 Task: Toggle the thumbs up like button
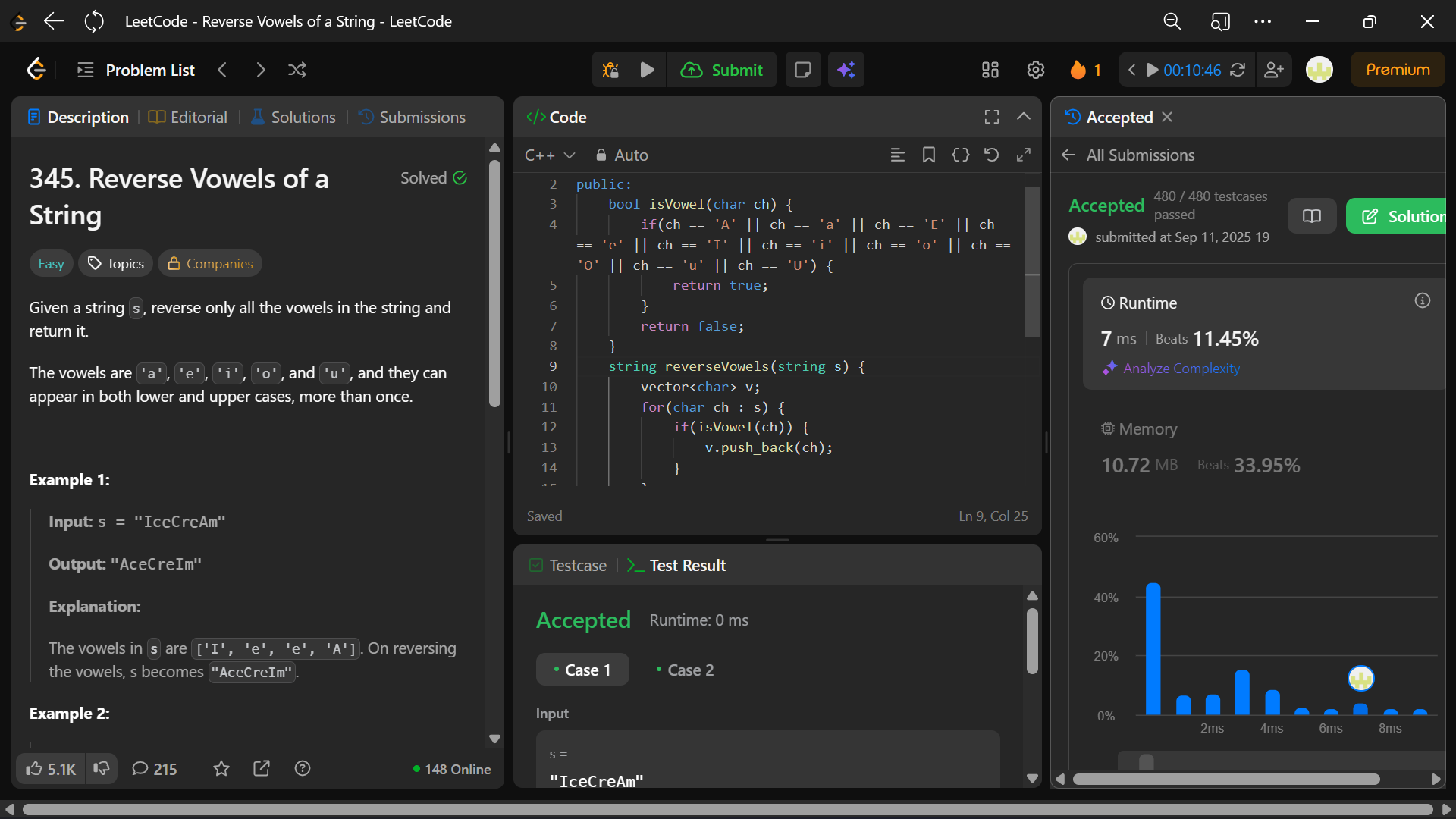pos(51,769)
